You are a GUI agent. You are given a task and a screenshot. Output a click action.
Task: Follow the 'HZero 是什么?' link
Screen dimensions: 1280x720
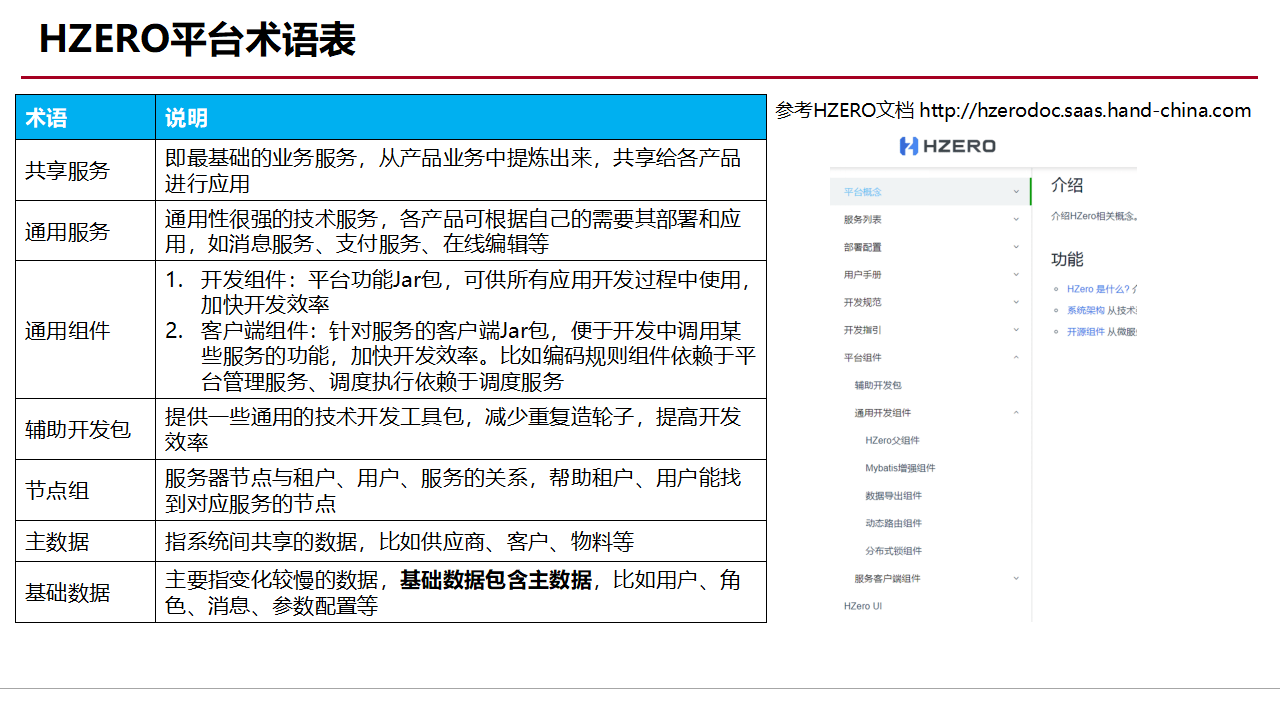click(1099, 289)
